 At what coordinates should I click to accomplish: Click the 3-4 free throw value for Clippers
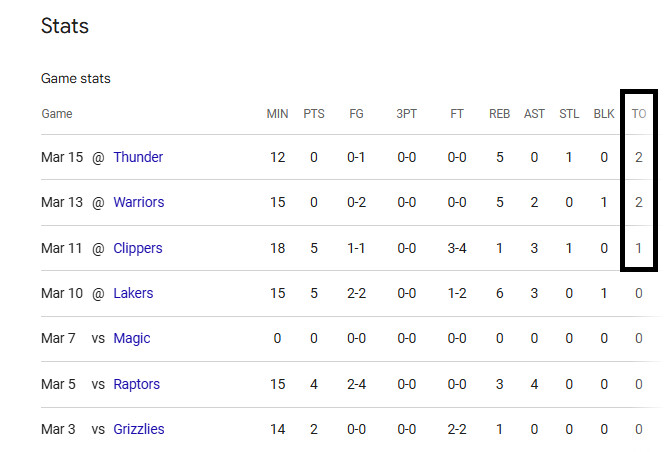[457, 248]
